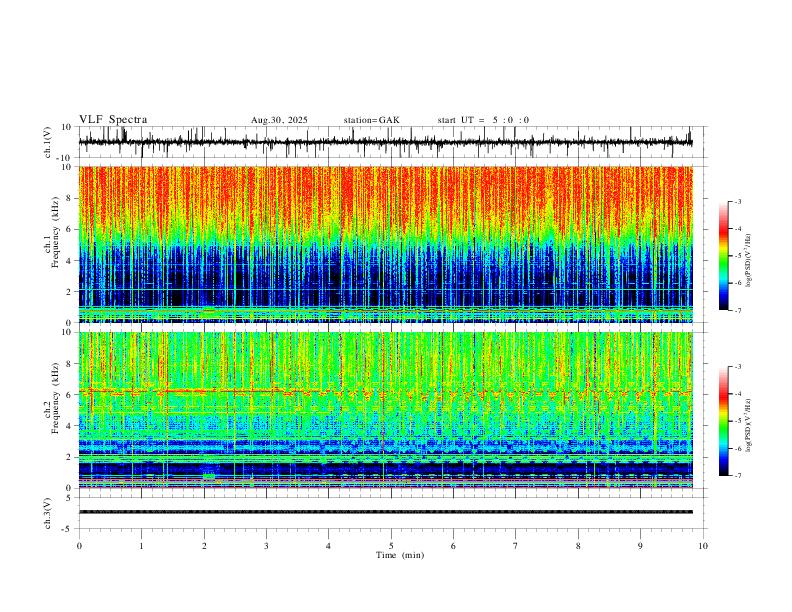
Task: Click the time axis tick label "2"
Action: 204,546
